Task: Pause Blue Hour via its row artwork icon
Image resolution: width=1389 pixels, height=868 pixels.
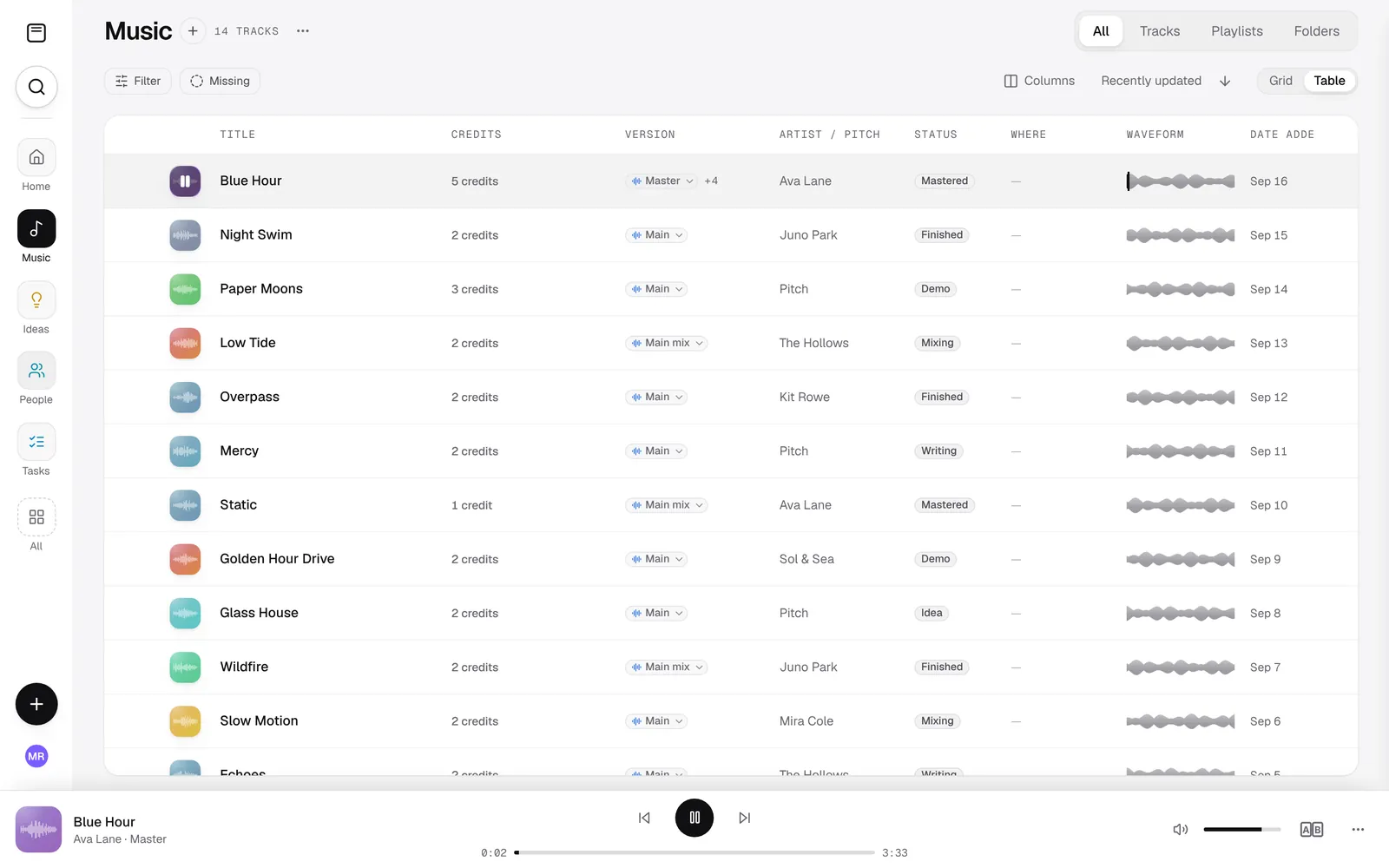Action: coord(185,181)
